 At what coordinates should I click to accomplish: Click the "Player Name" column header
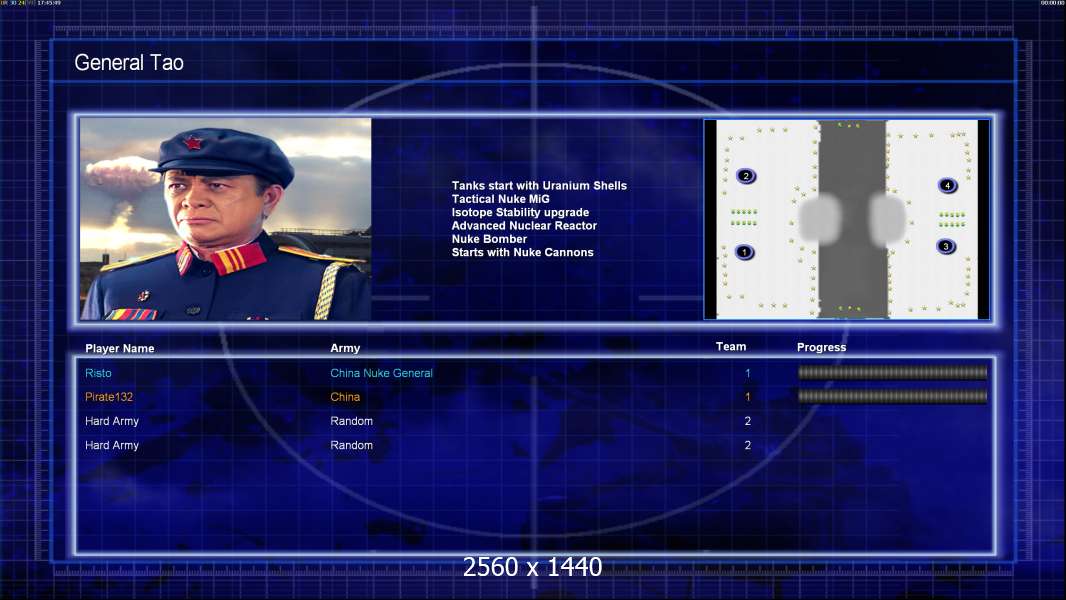tap(120, 349)
